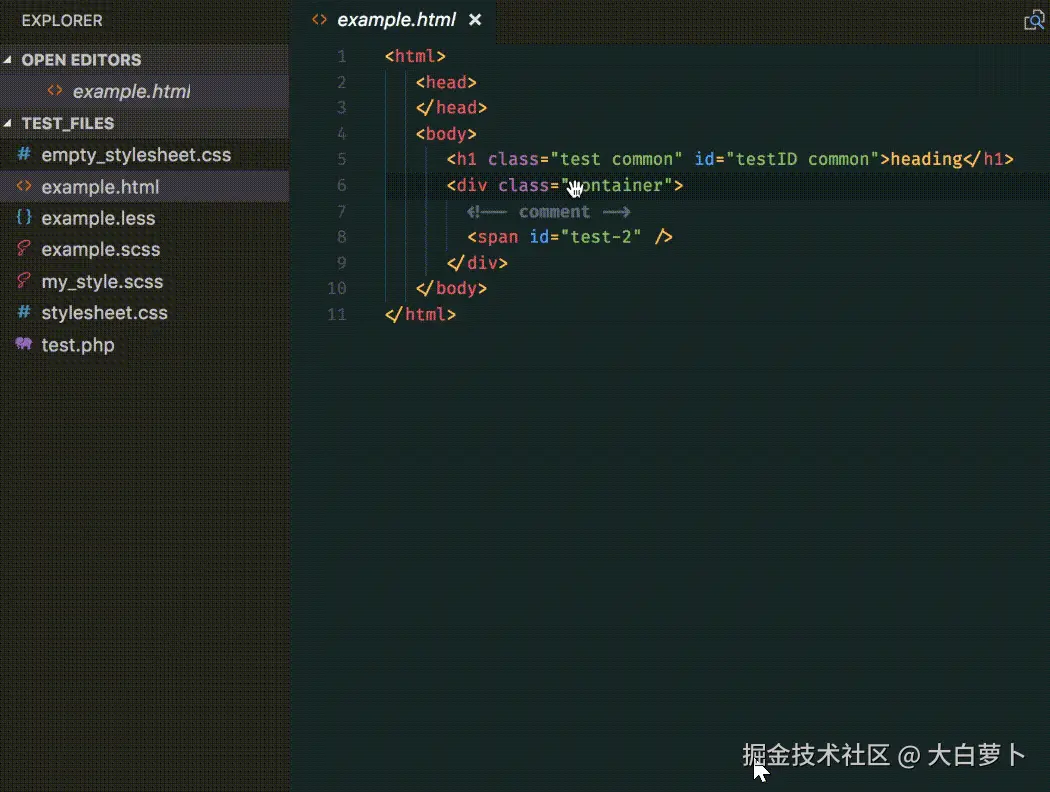The height and width of the screenshot is (792, 1050).
Task: Click line number 8 in the gutter
Action: 341,236
